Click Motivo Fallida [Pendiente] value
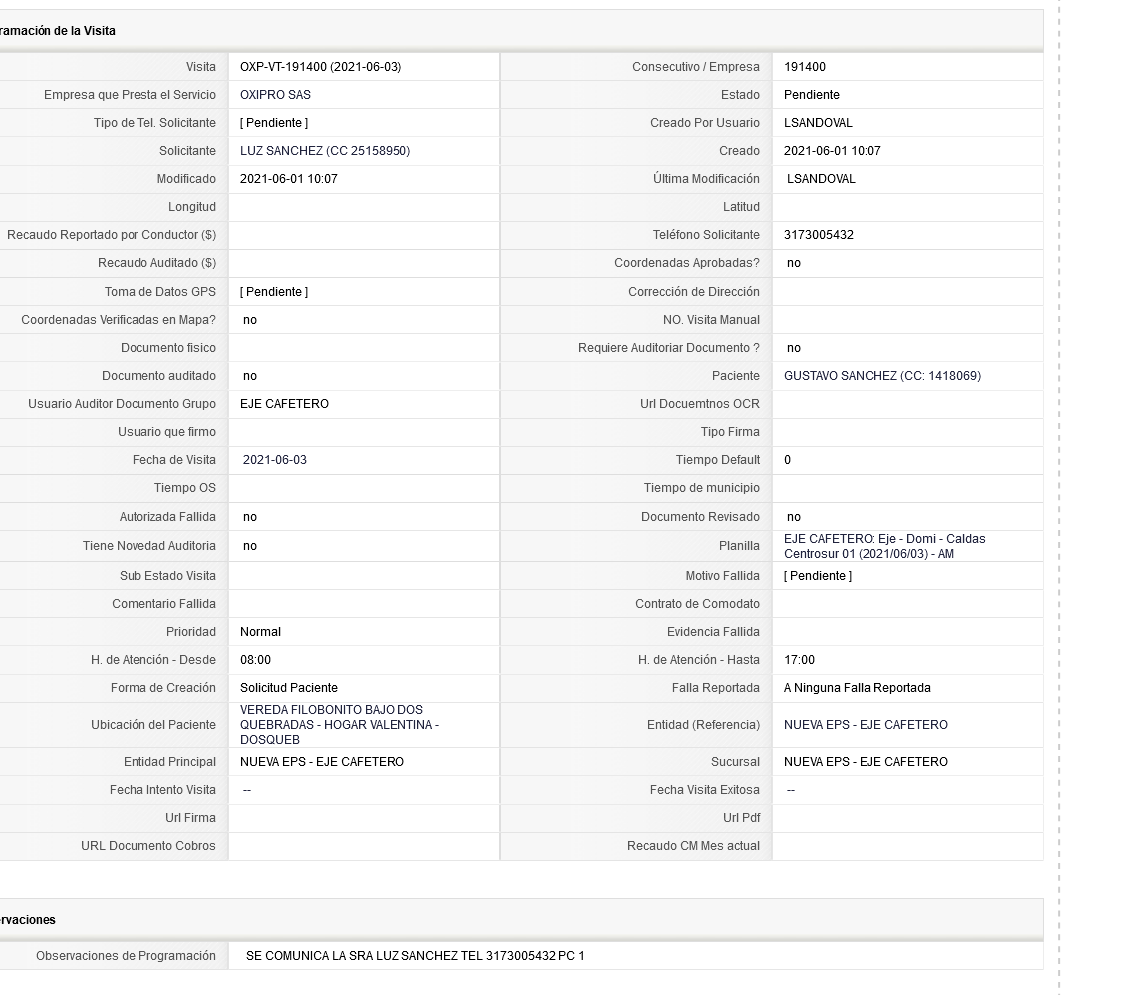 [818, 576]
